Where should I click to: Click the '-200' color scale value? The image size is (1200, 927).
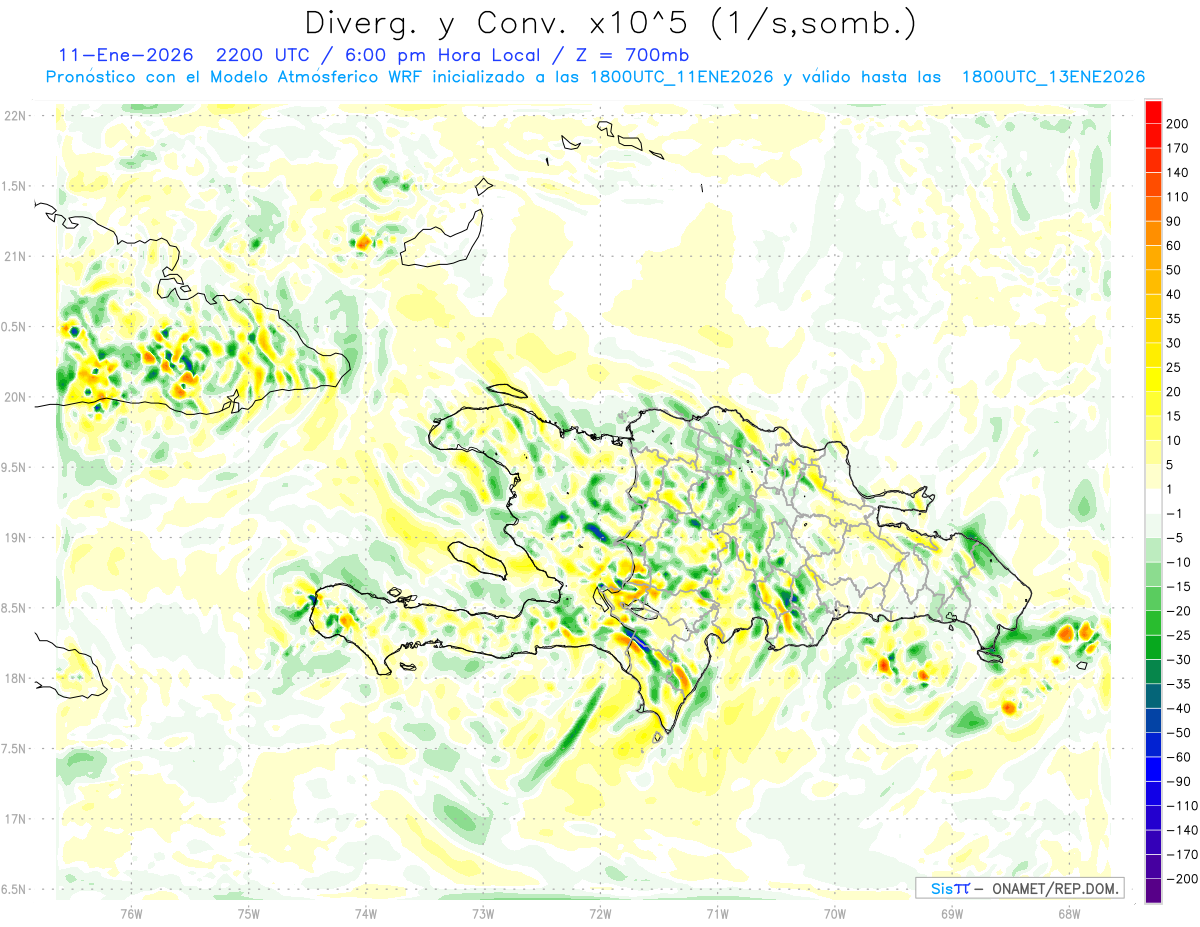point(1181,880)
